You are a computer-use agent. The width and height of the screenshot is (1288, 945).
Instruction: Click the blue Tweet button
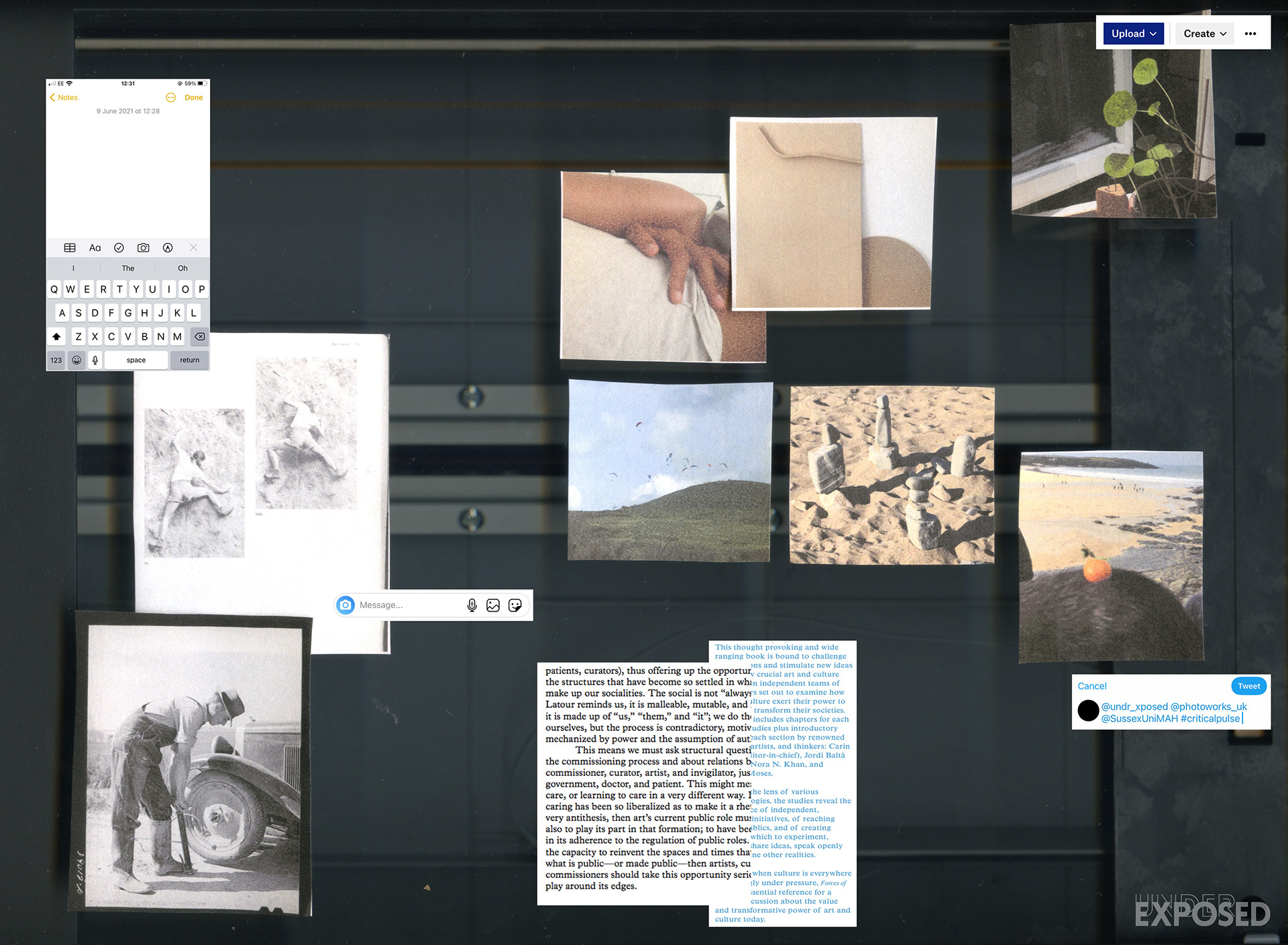(1248, 686)
